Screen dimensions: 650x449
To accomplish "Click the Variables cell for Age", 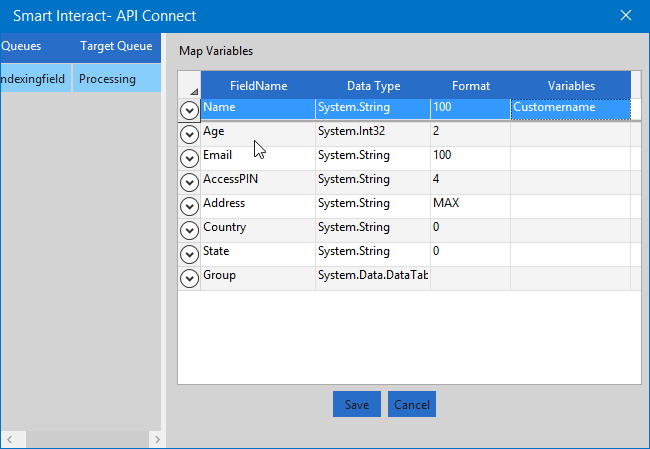I will (570, 132).
